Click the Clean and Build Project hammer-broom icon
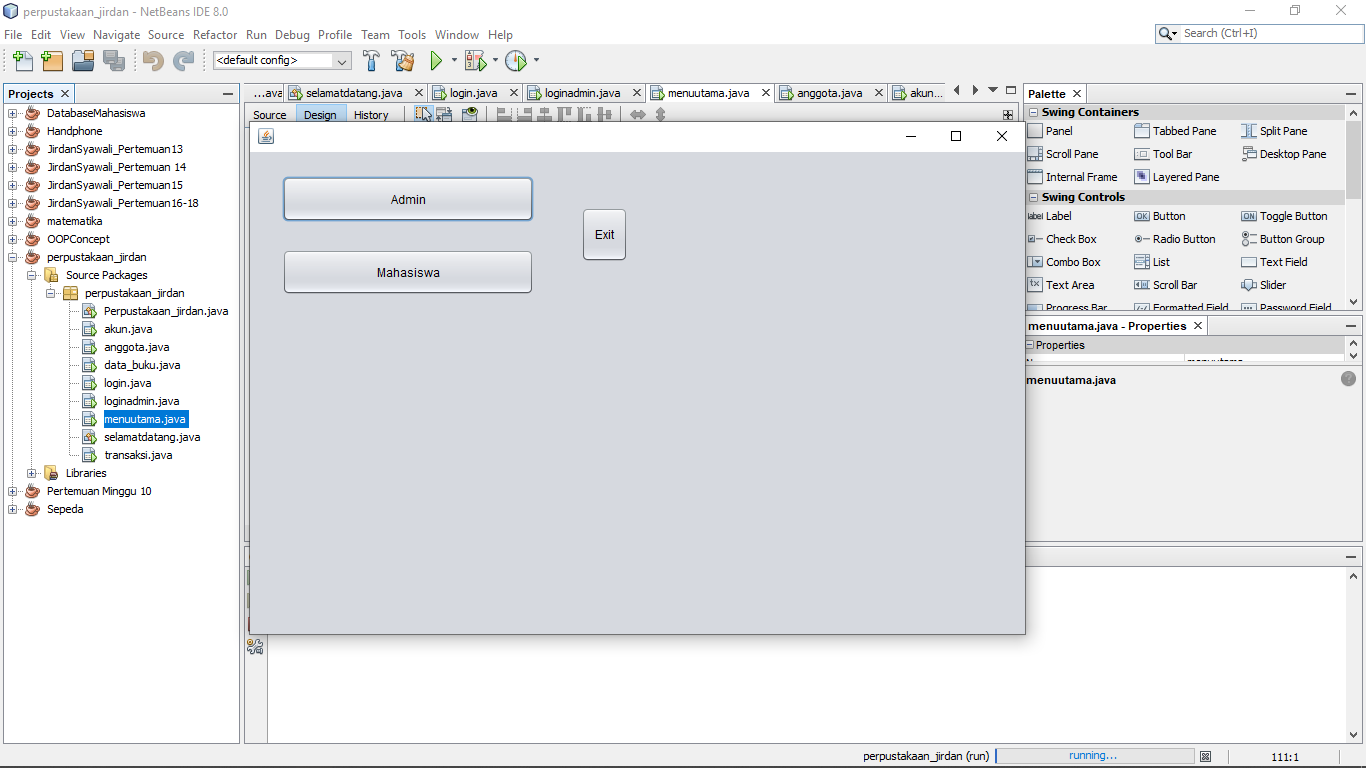Image resolution: width=1366 pixels, height=768 pixels. tap(403, 60)
